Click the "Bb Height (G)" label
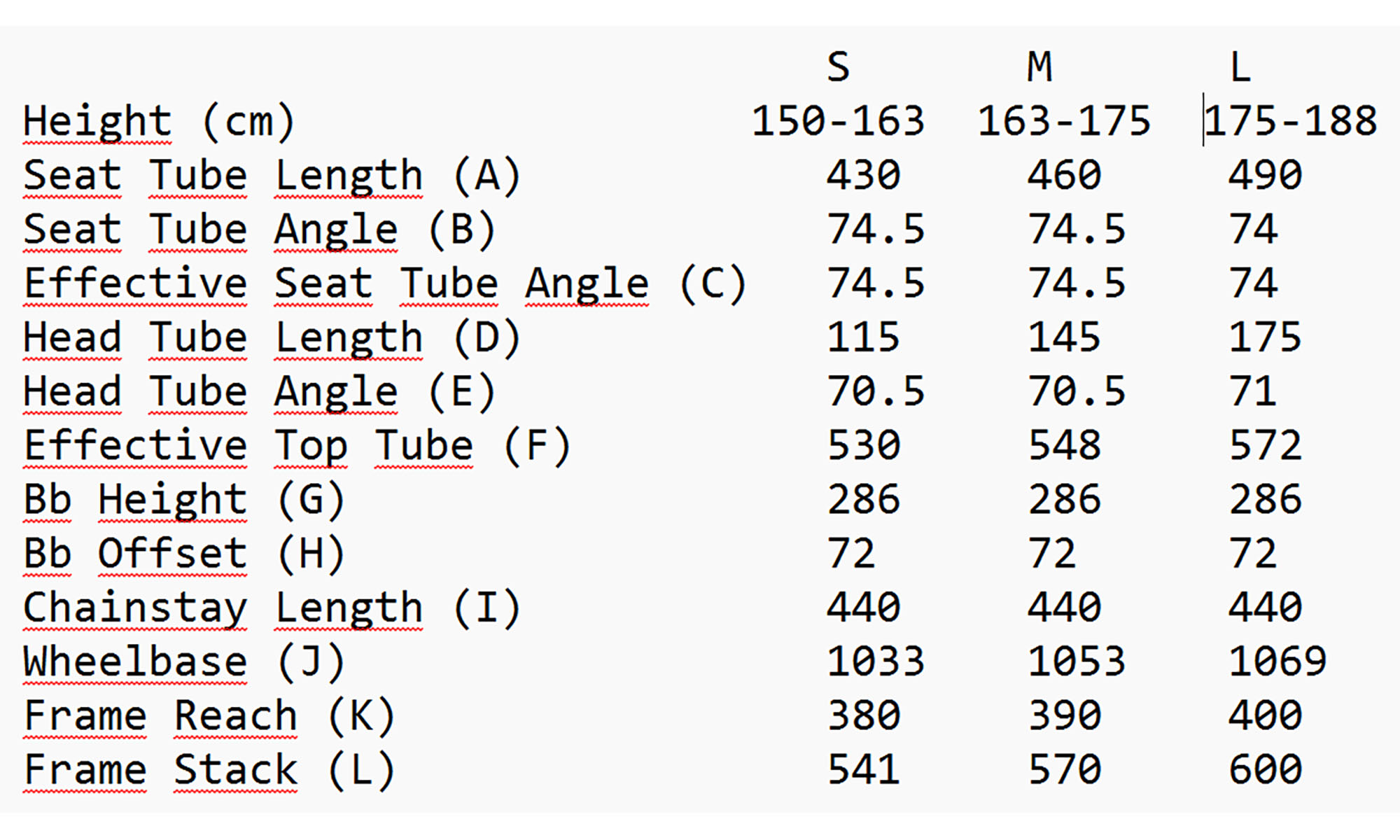1400x840 pixels. tap(183, 500)
